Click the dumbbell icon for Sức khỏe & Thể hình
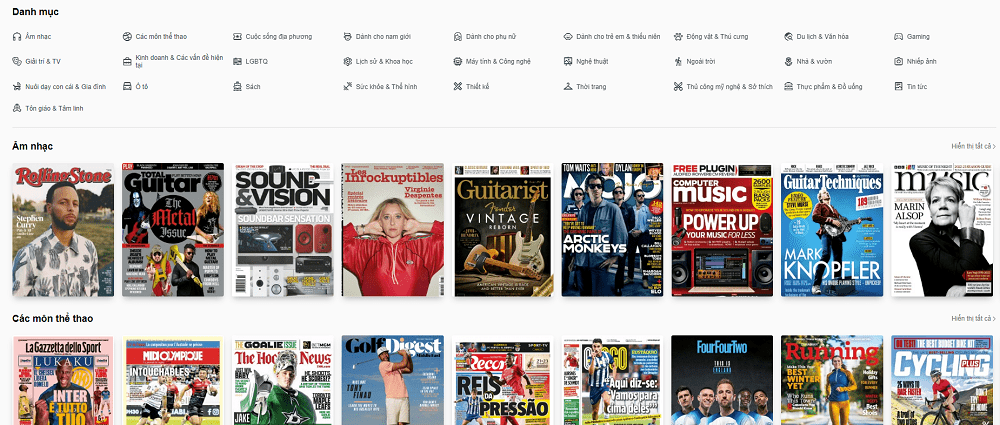 coord(347,87)
